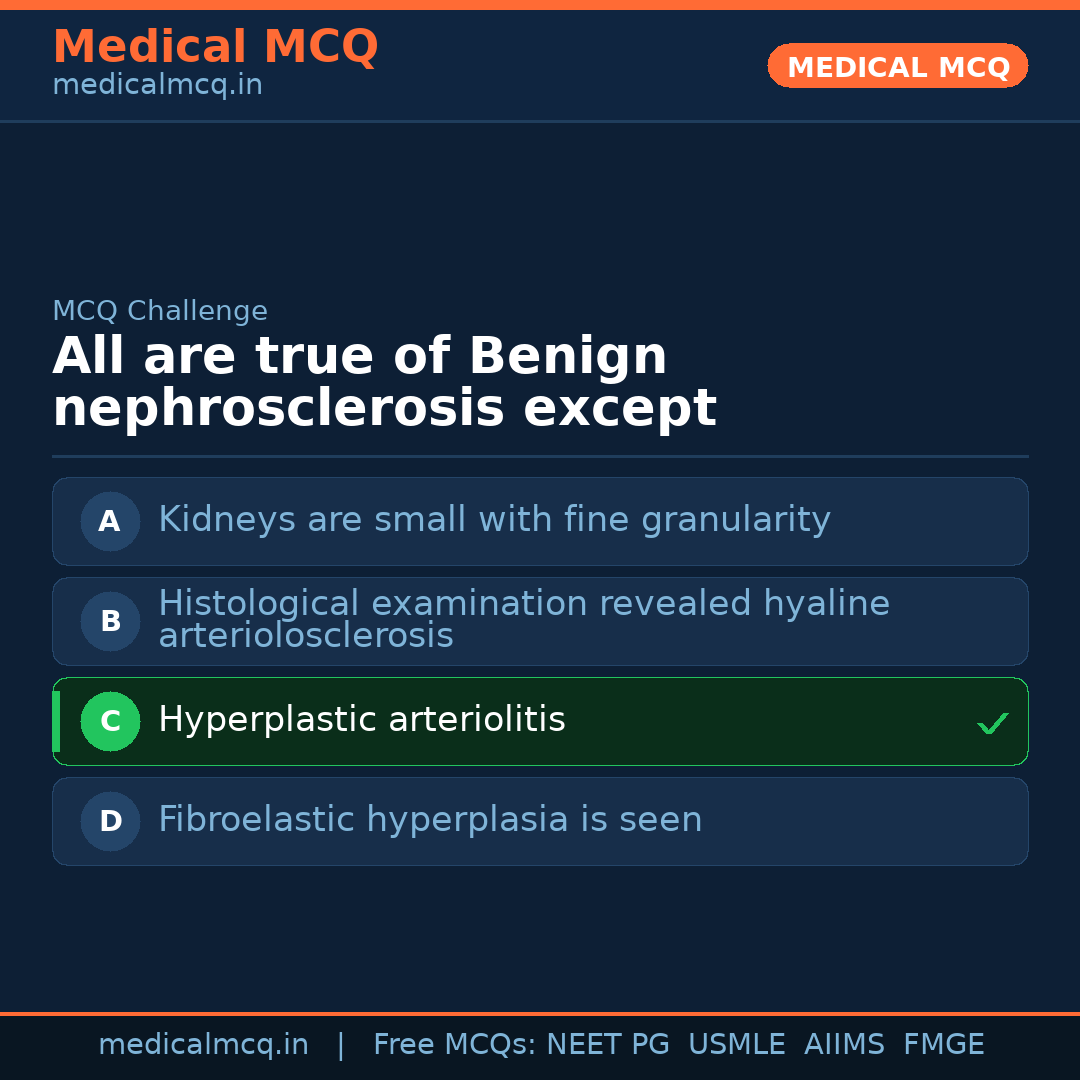Select the 'Hyperplastic arteriolitis' answer

pyautogui.click(x=362, y=720)
